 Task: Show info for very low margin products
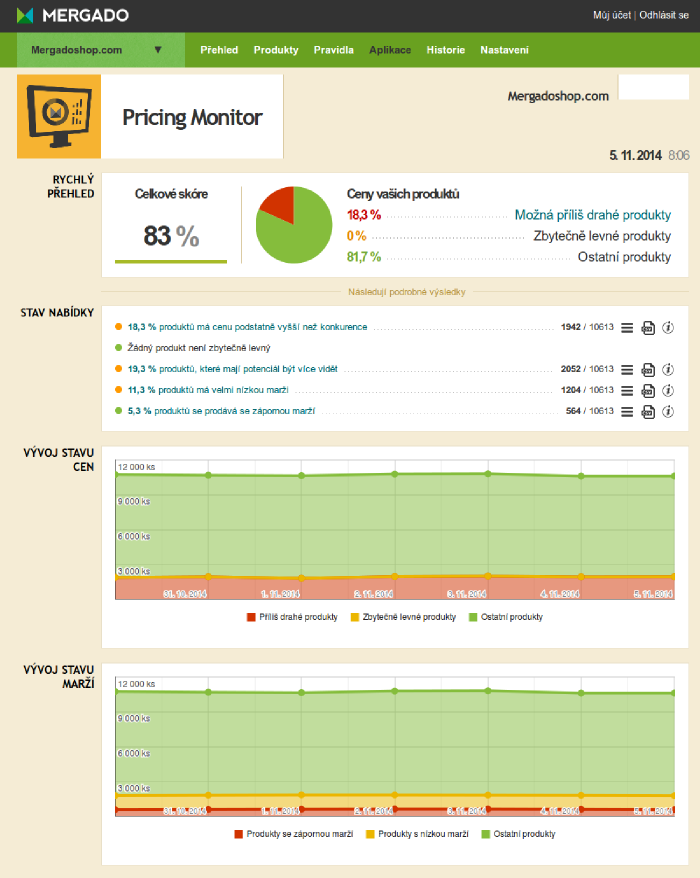point(668,390)
